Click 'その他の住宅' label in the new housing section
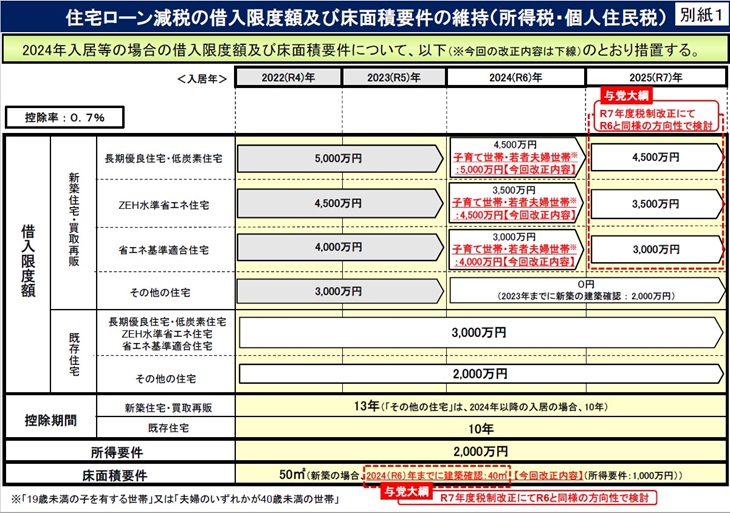Image resolution: width=730 pixels, height=513 pixels. click(x=160, y=292)
